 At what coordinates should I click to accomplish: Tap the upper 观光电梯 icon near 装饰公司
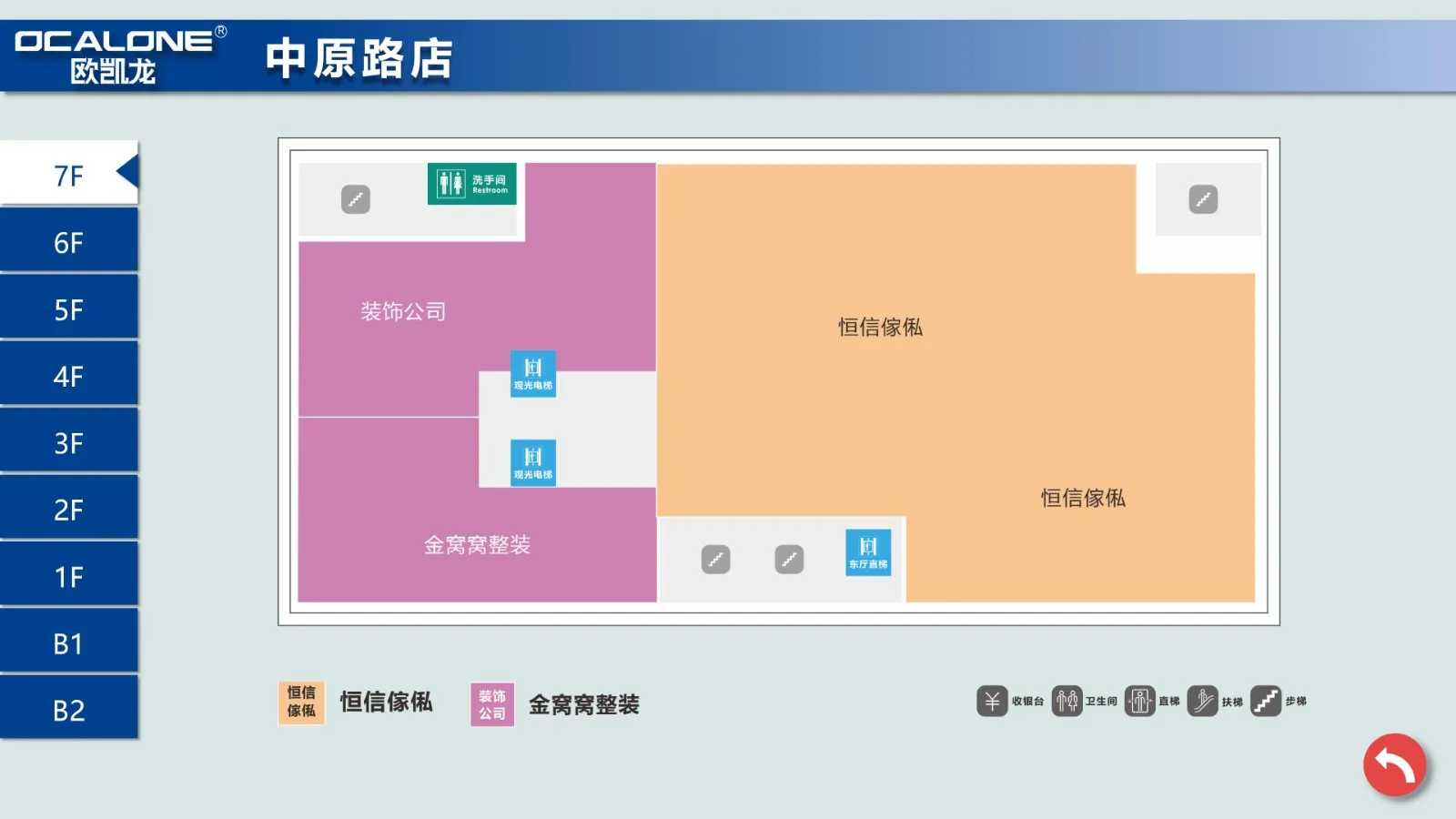533,373
